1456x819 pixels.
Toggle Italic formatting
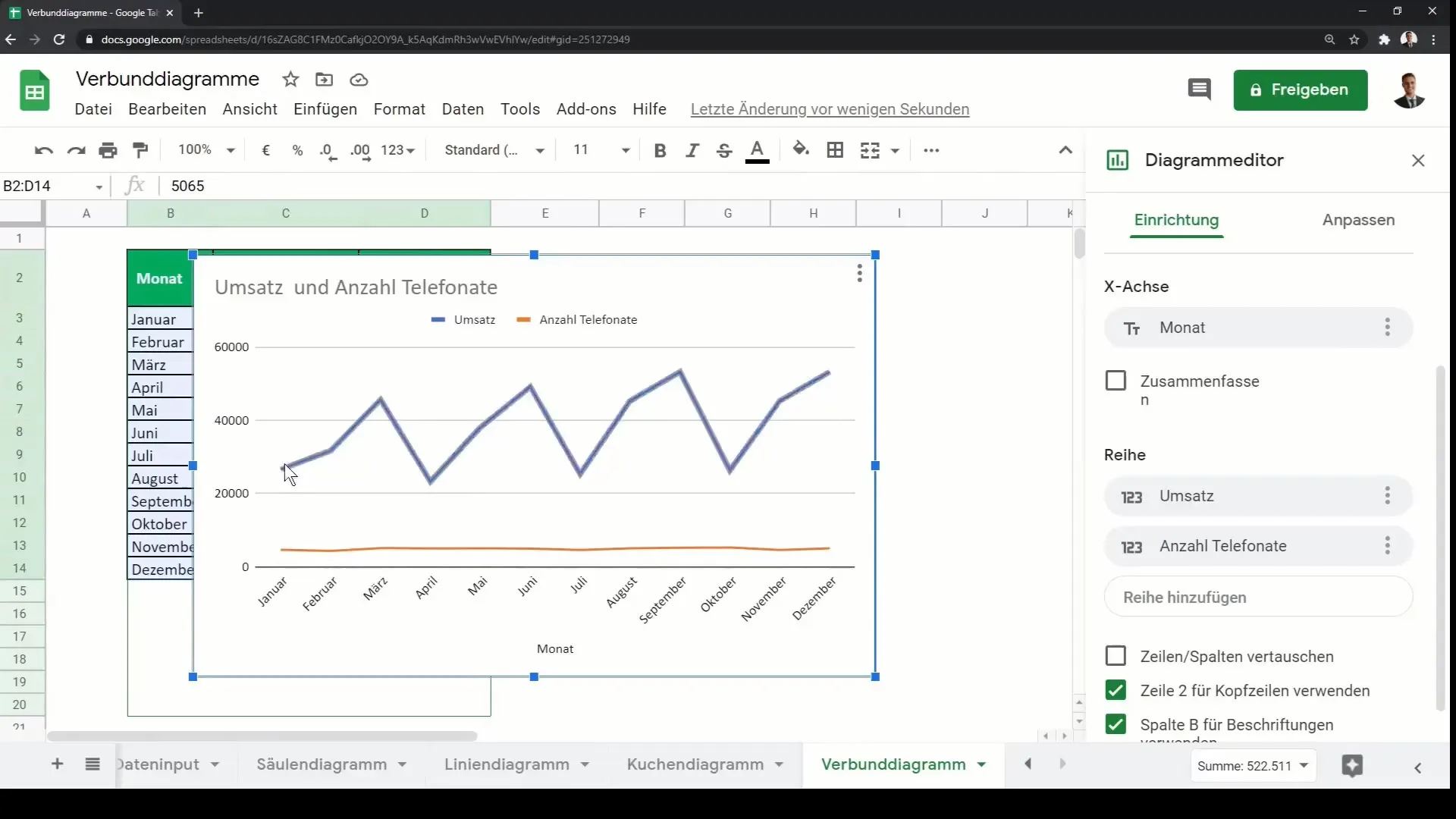692,150
